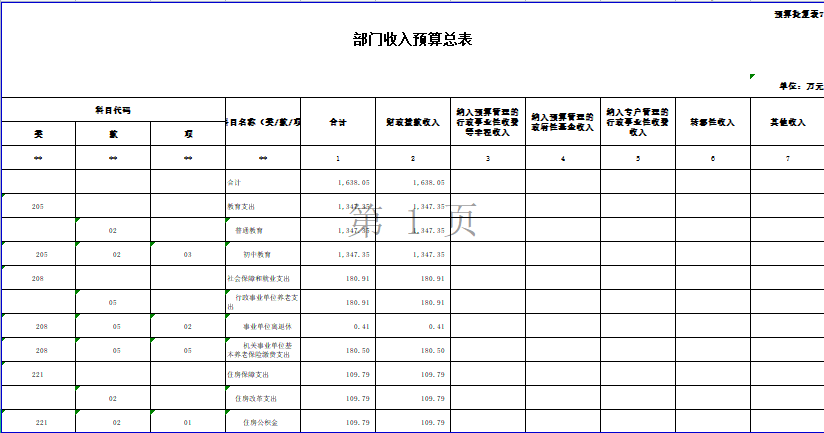Select code 208 in 社会保障和就业支出 row
The height and width of the screenshot is (433, 824).
click(38, 279)
